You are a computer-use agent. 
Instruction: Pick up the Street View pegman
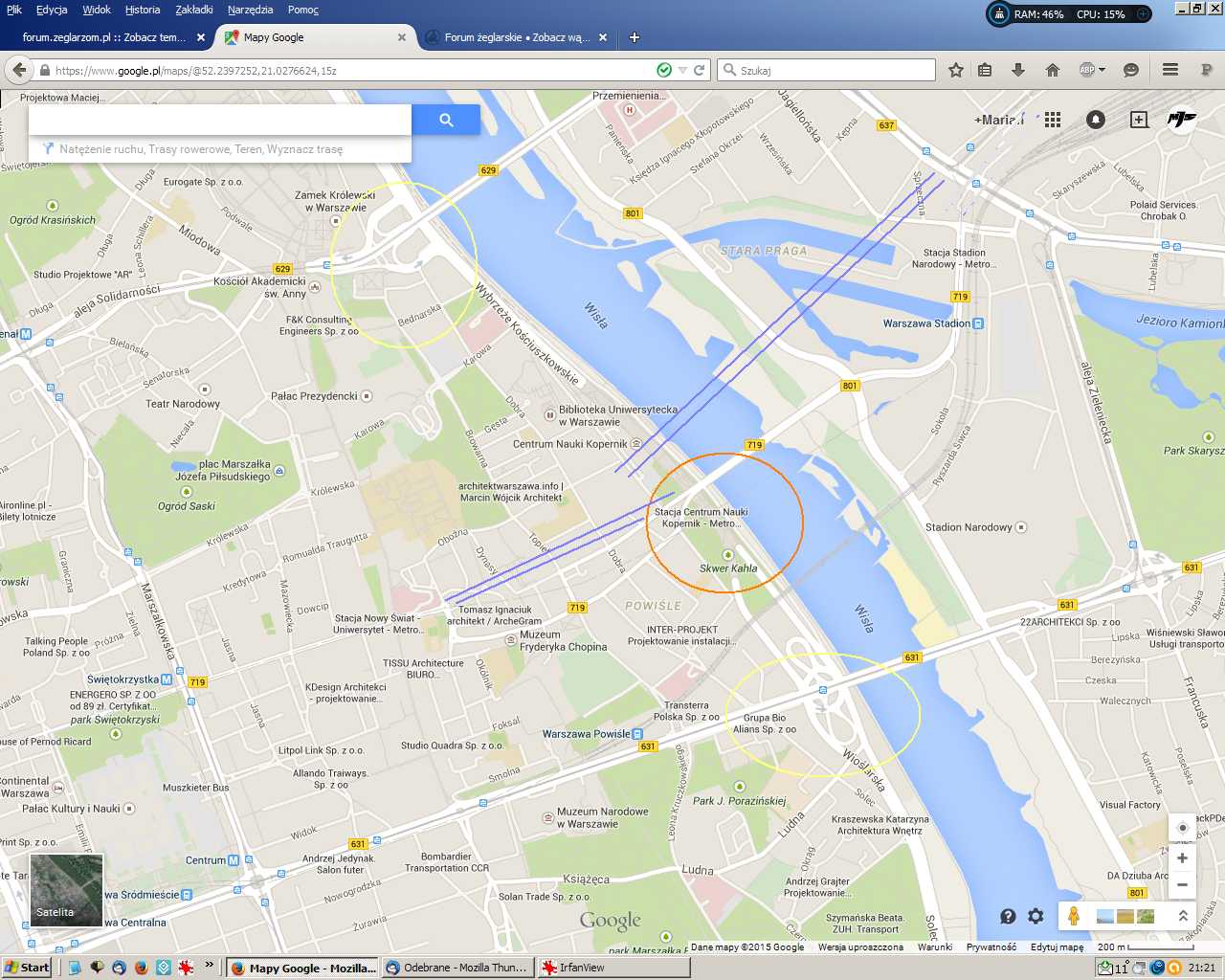(1074, 916)
